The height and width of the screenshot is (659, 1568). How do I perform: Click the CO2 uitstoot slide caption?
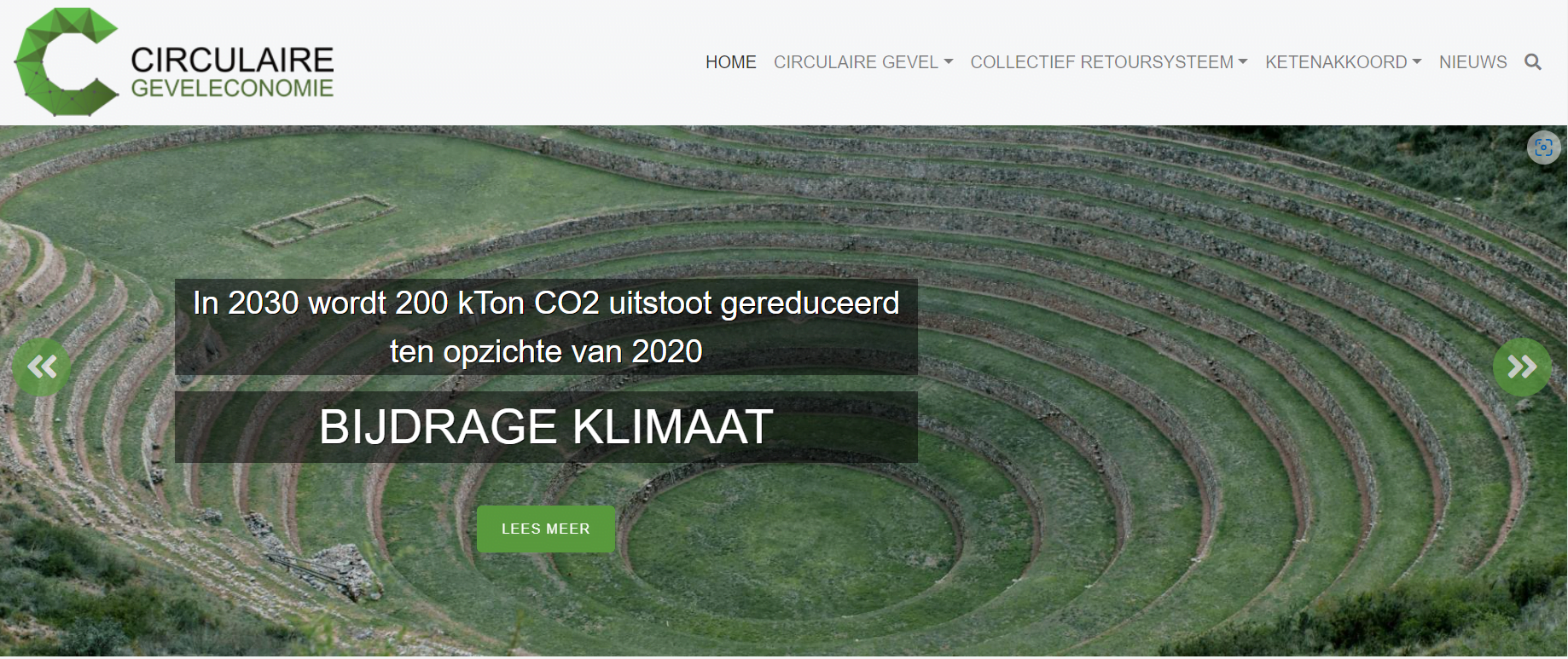coord(546,327)
